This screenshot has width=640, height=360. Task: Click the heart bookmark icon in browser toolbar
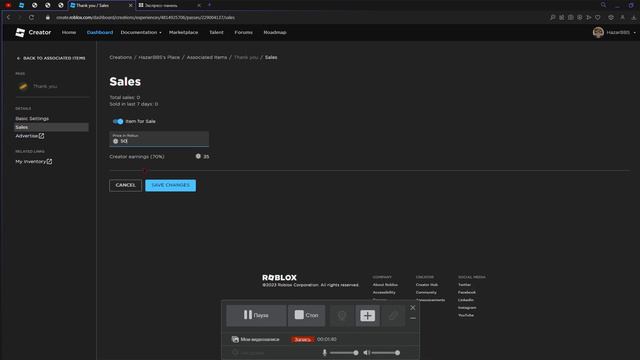(x=598, y=18)
